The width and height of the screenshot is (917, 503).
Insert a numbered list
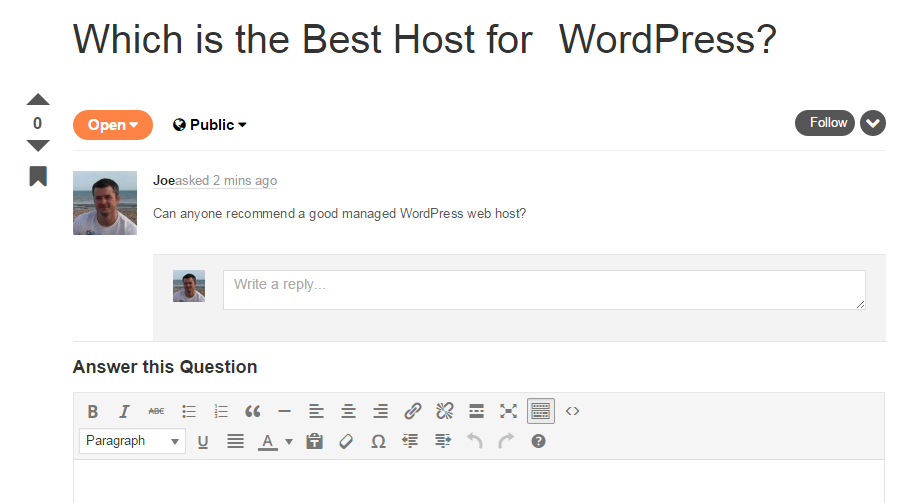(x=220, y=411)
